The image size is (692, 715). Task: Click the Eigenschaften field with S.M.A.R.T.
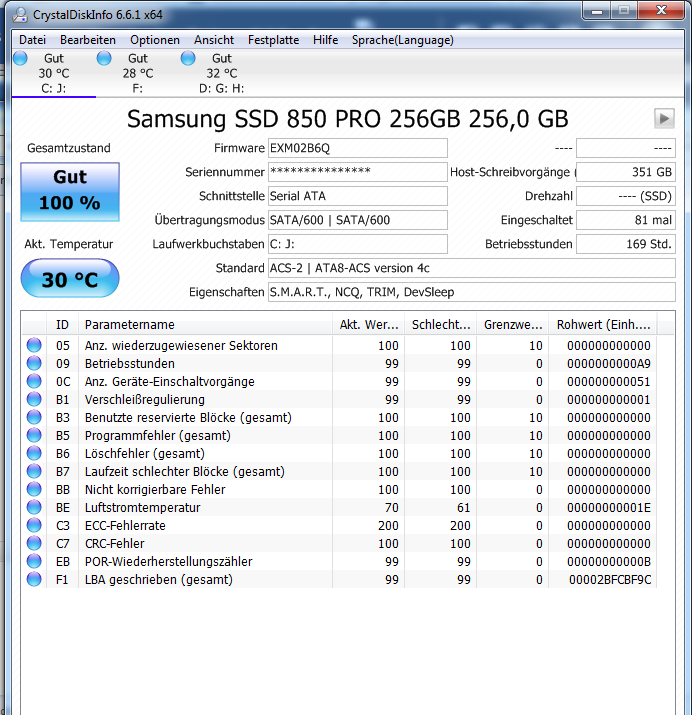click(472, 292)
